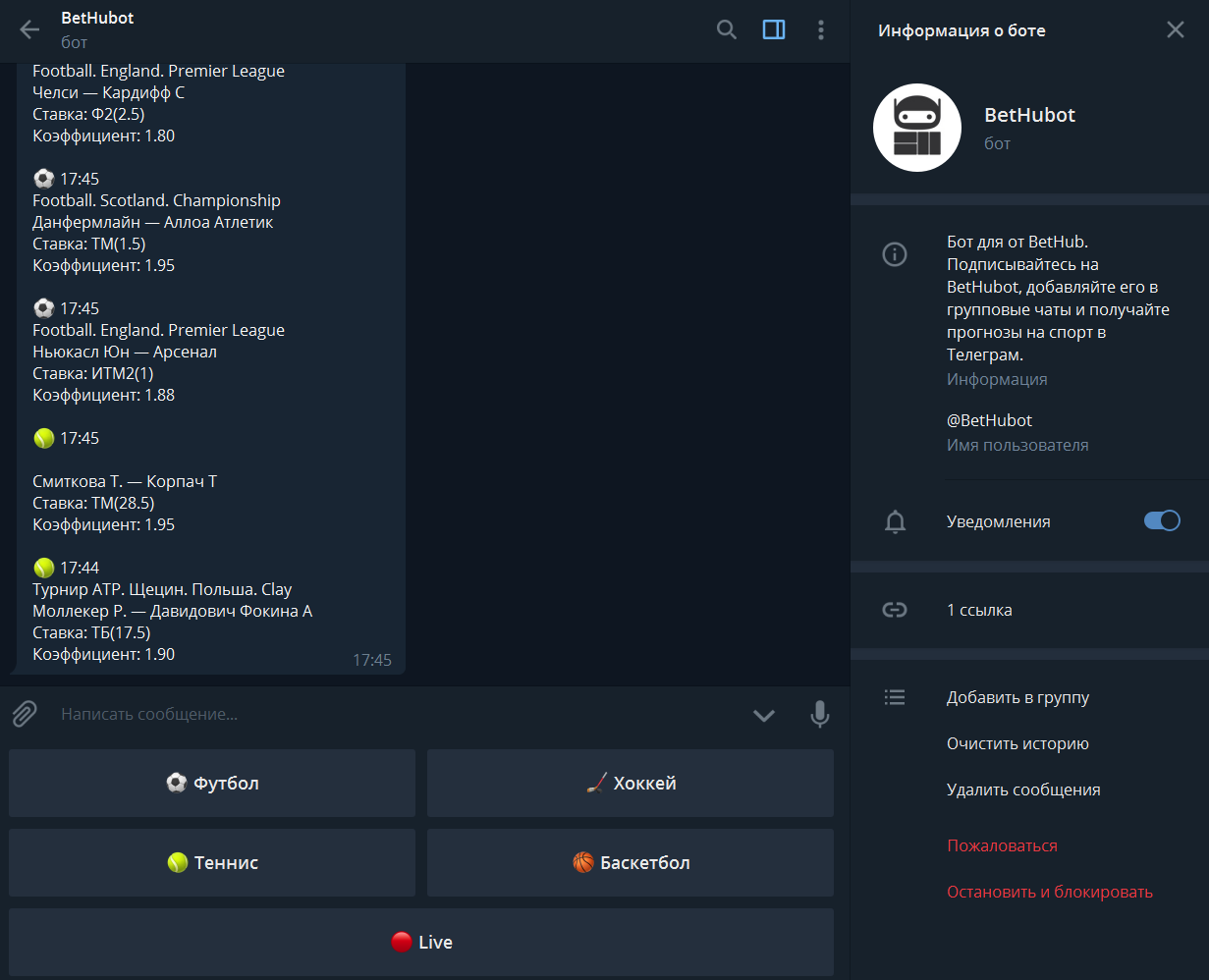Click the Ньюкасл Юн — Арсенал line
Viewport: 1209px width, 980px height.
click(125, 352)
